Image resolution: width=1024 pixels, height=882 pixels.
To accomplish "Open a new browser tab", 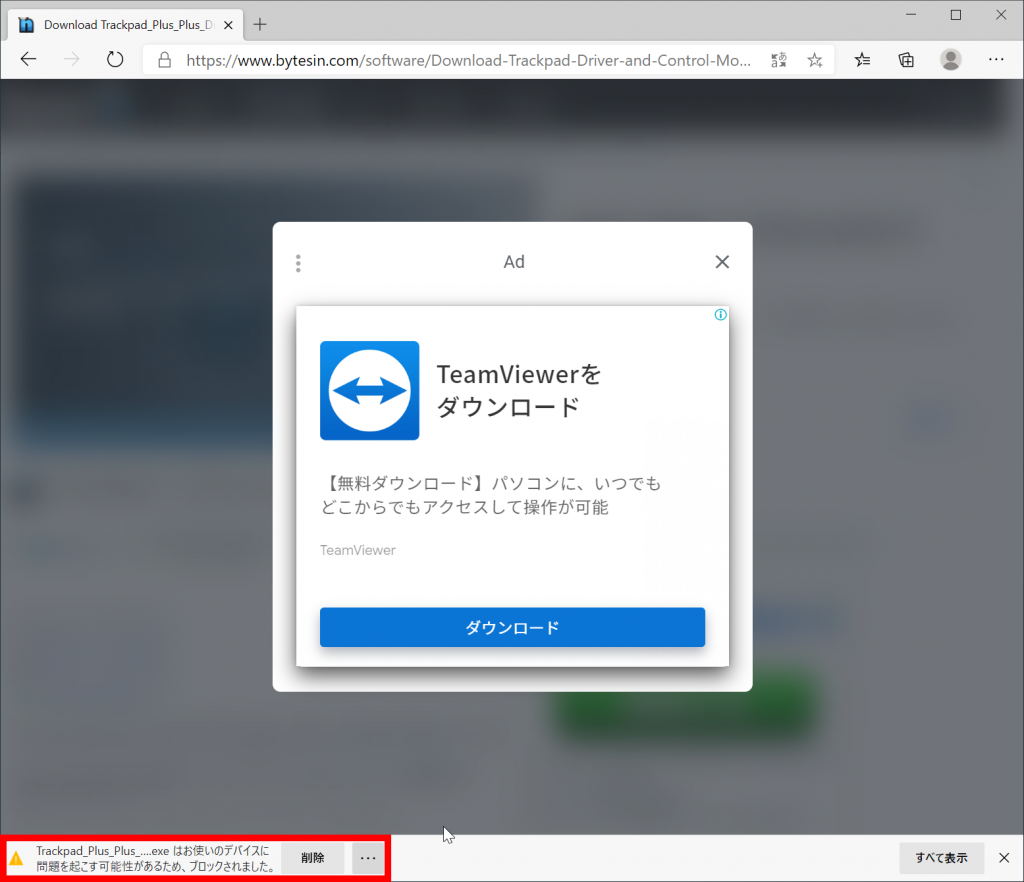I will tap(260, 25).
